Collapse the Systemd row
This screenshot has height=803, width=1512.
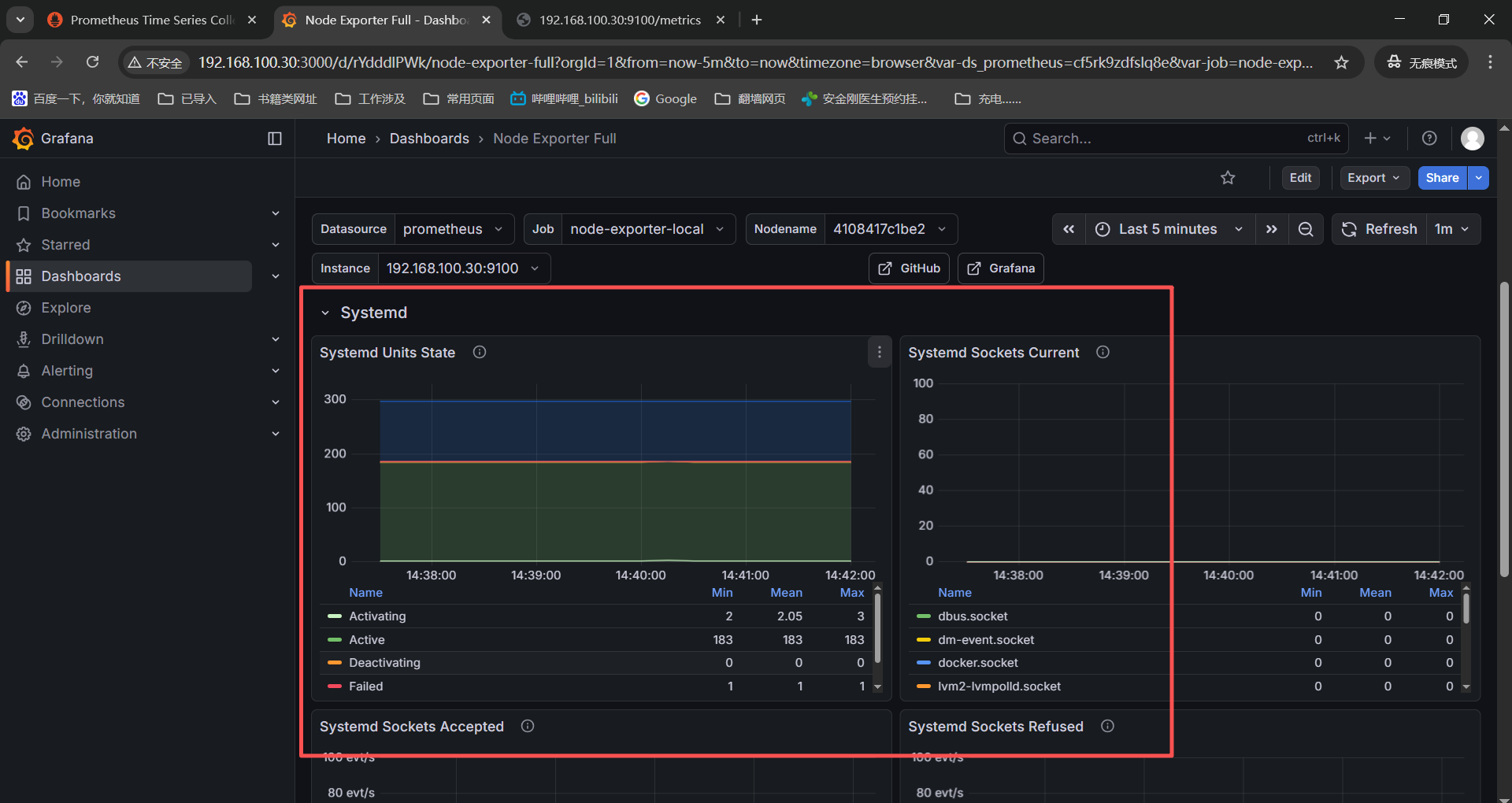pyautogui.click(x=325, y=313)
